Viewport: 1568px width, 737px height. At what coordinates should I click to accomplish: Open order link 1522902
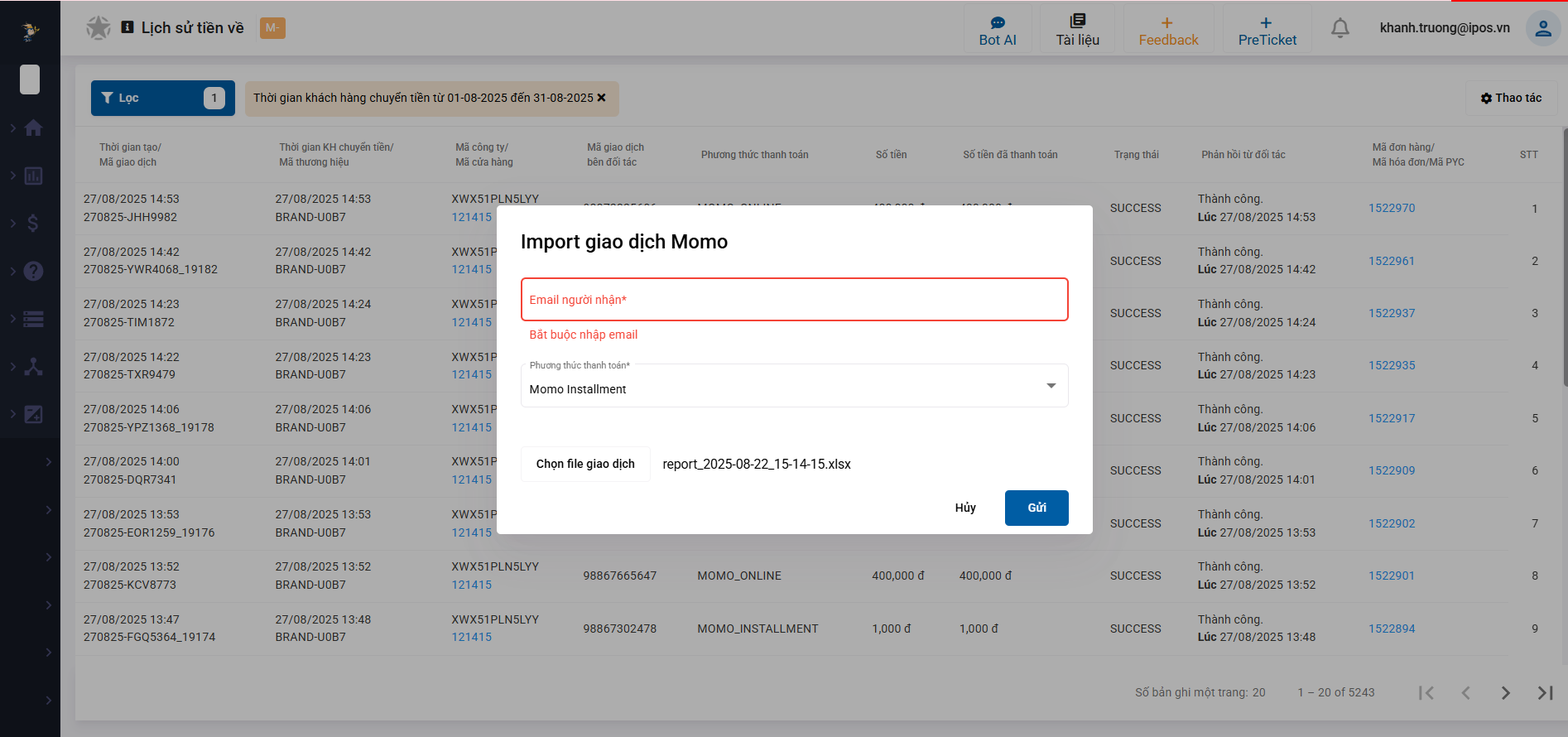[1392, 523]
